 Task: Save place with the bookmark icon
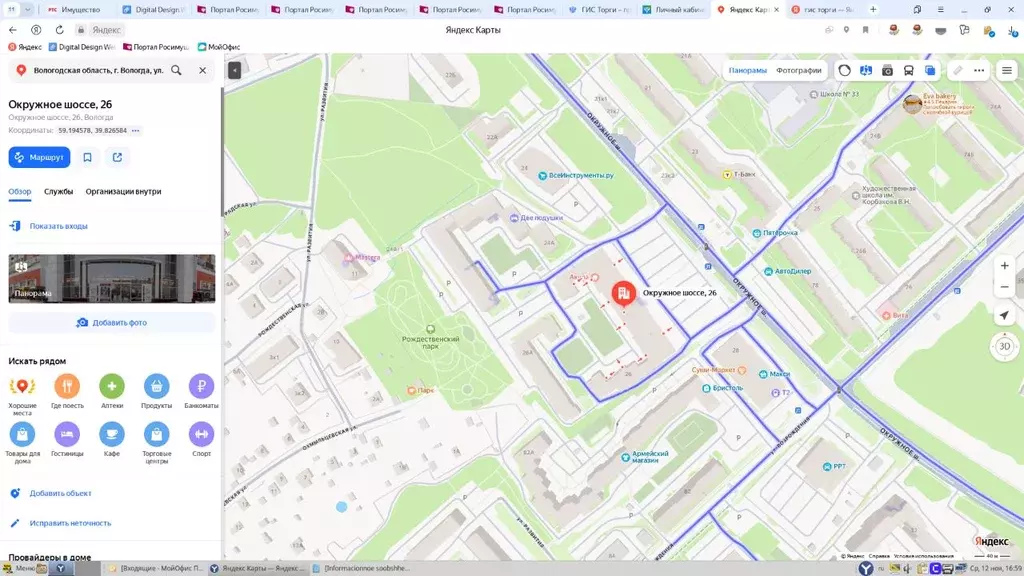tap(88, 157)
